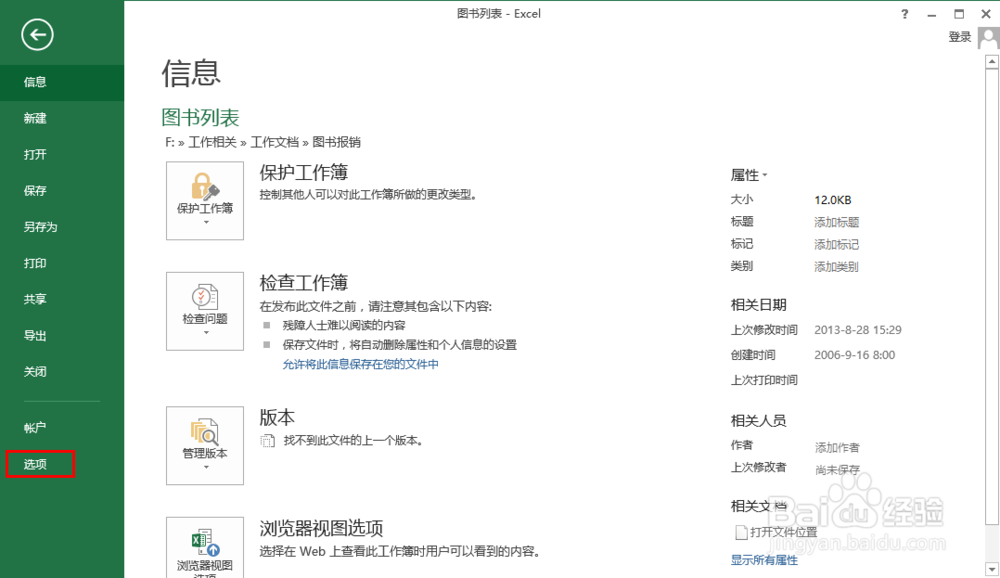Screen dimensions: 1000x578
Task: Open the Browser View Options (浏览器视图) button
Action: tap(205, 547)
